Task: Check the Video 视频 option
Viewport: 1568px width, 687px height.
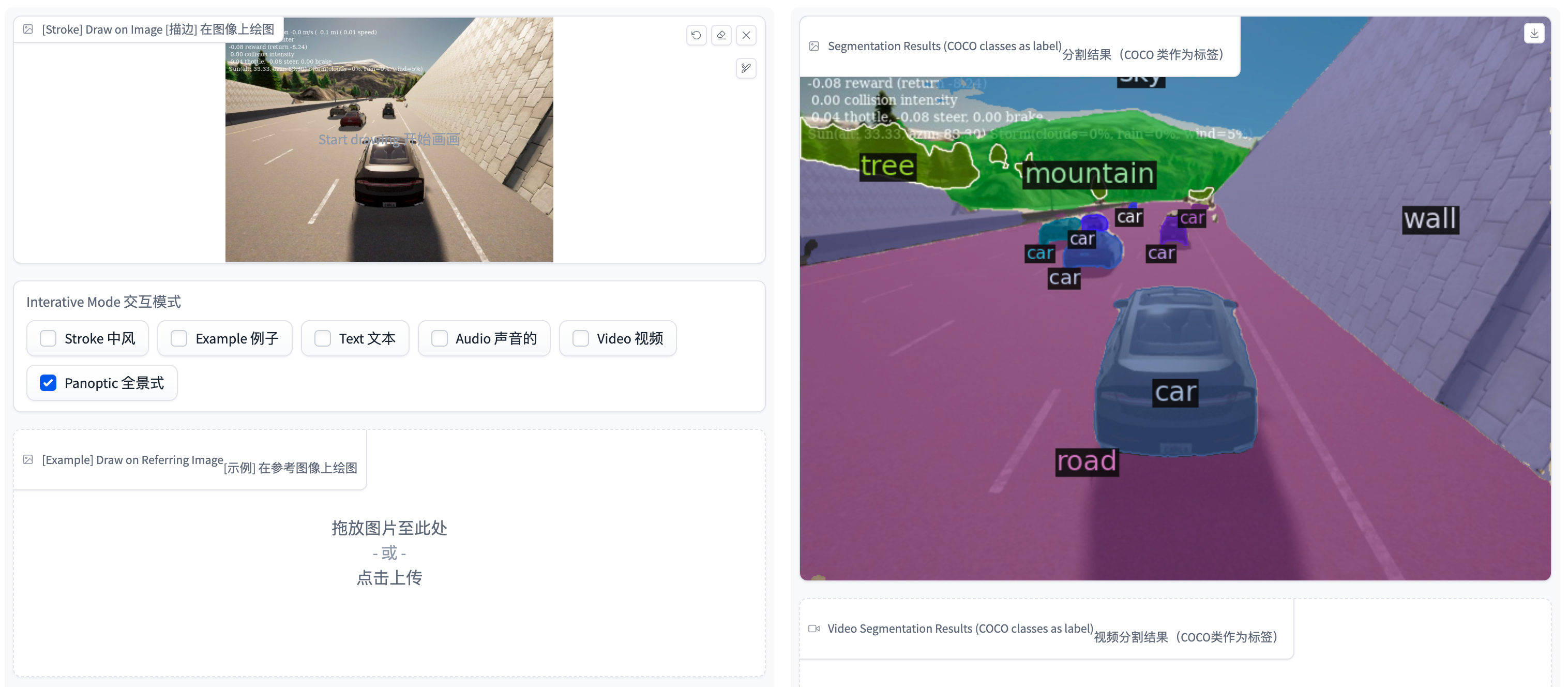Action: point(580,338)
